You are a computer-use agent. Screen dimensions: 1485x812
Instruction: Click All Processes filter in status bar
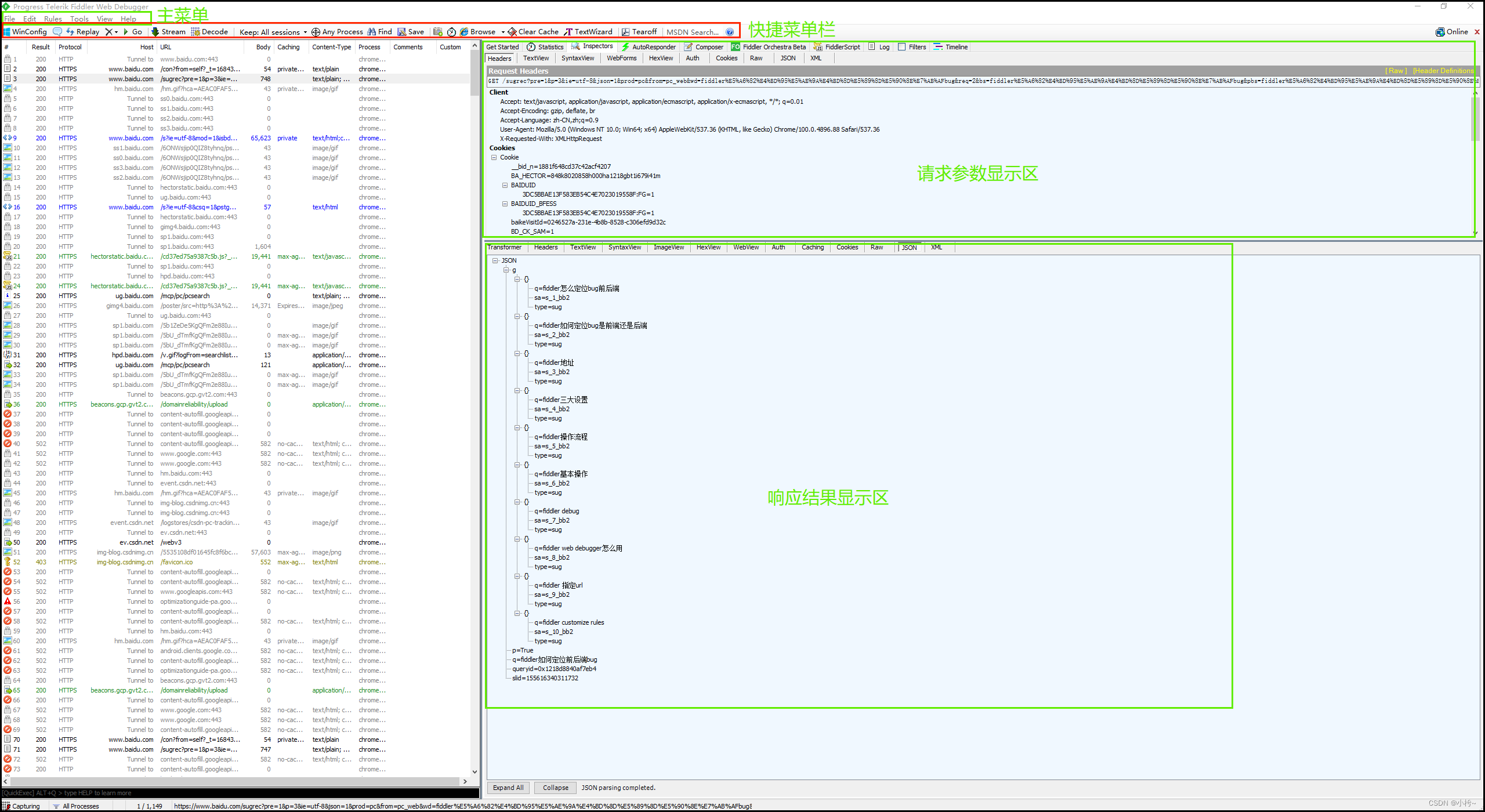pos(76,806)
